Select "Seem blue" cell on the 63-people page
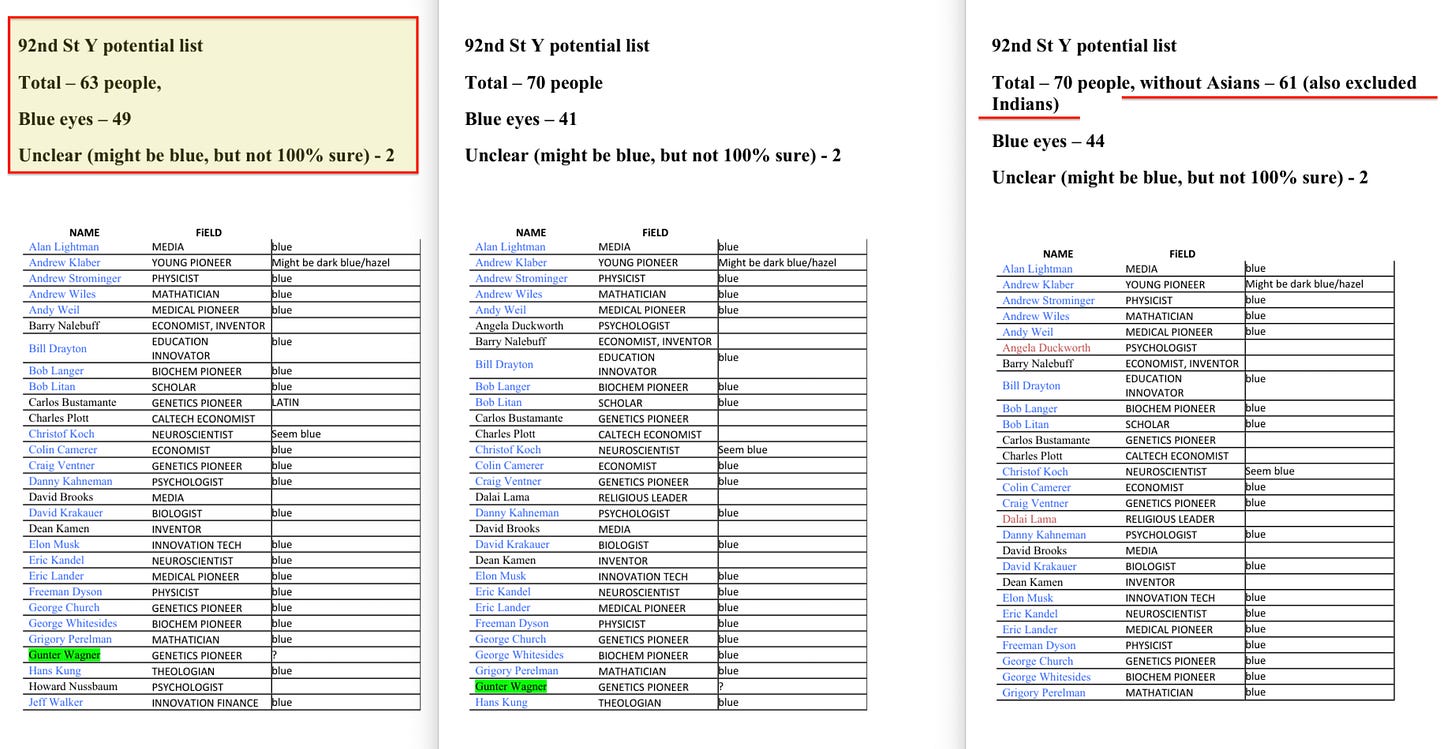1456x749 pixels. (x=296, y=435)
